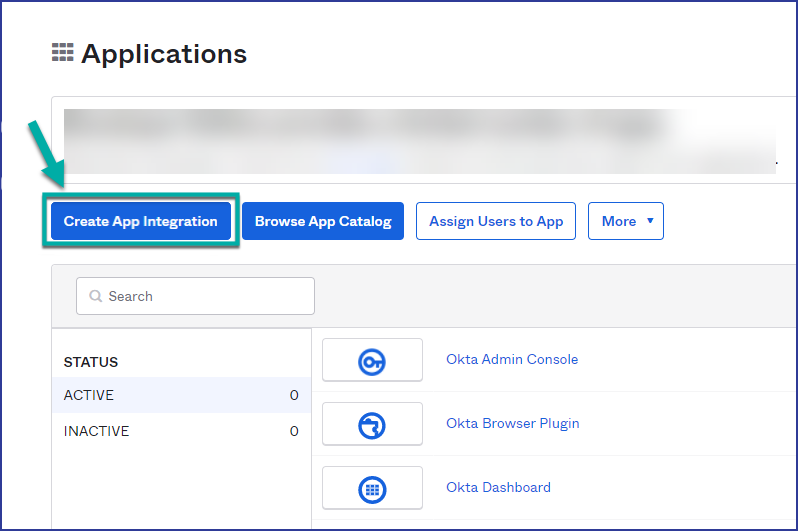Filter applications by ACTIVE status
Viewport: 798px width, 531px height.
89,395
